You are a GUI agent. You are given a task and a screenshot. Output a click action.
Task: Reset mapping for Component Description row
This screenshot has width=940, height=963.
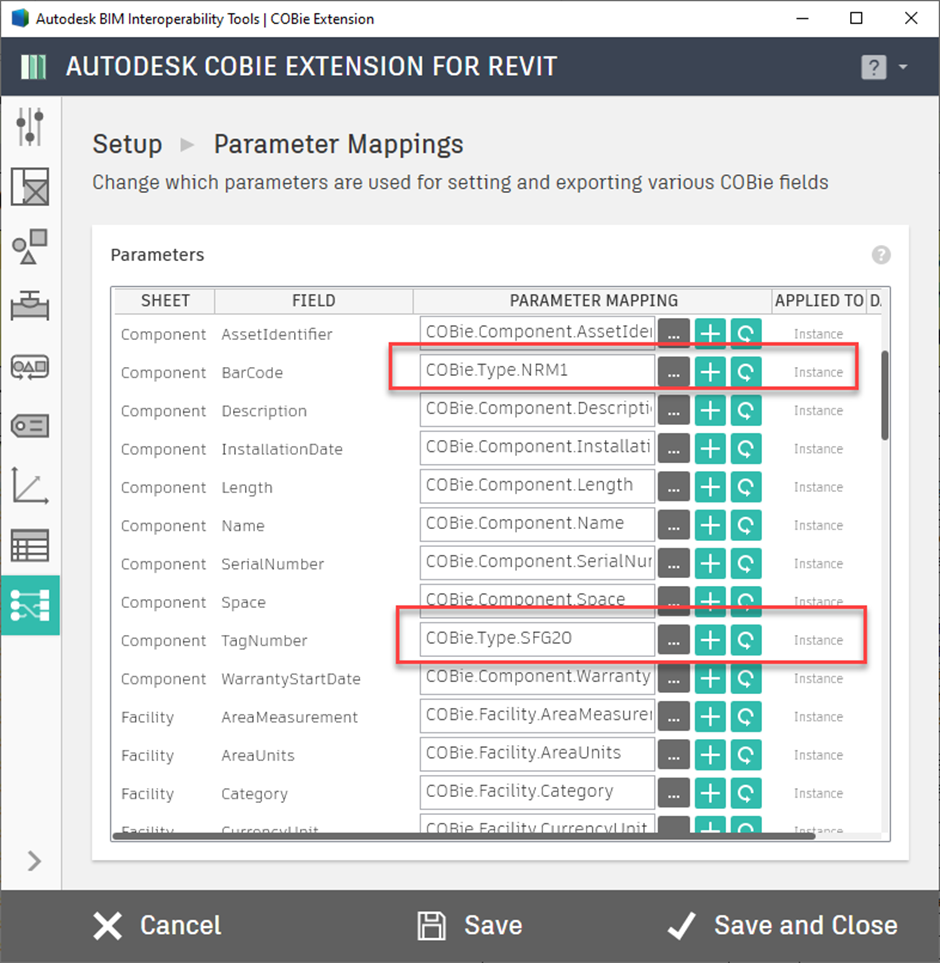click(746, 410)
